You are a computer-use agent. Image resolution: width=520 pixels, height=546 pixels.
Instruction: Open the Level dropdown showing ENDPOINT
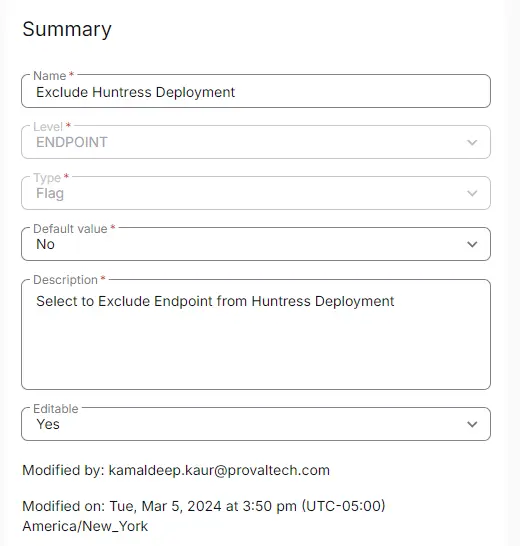click(256, 142)
